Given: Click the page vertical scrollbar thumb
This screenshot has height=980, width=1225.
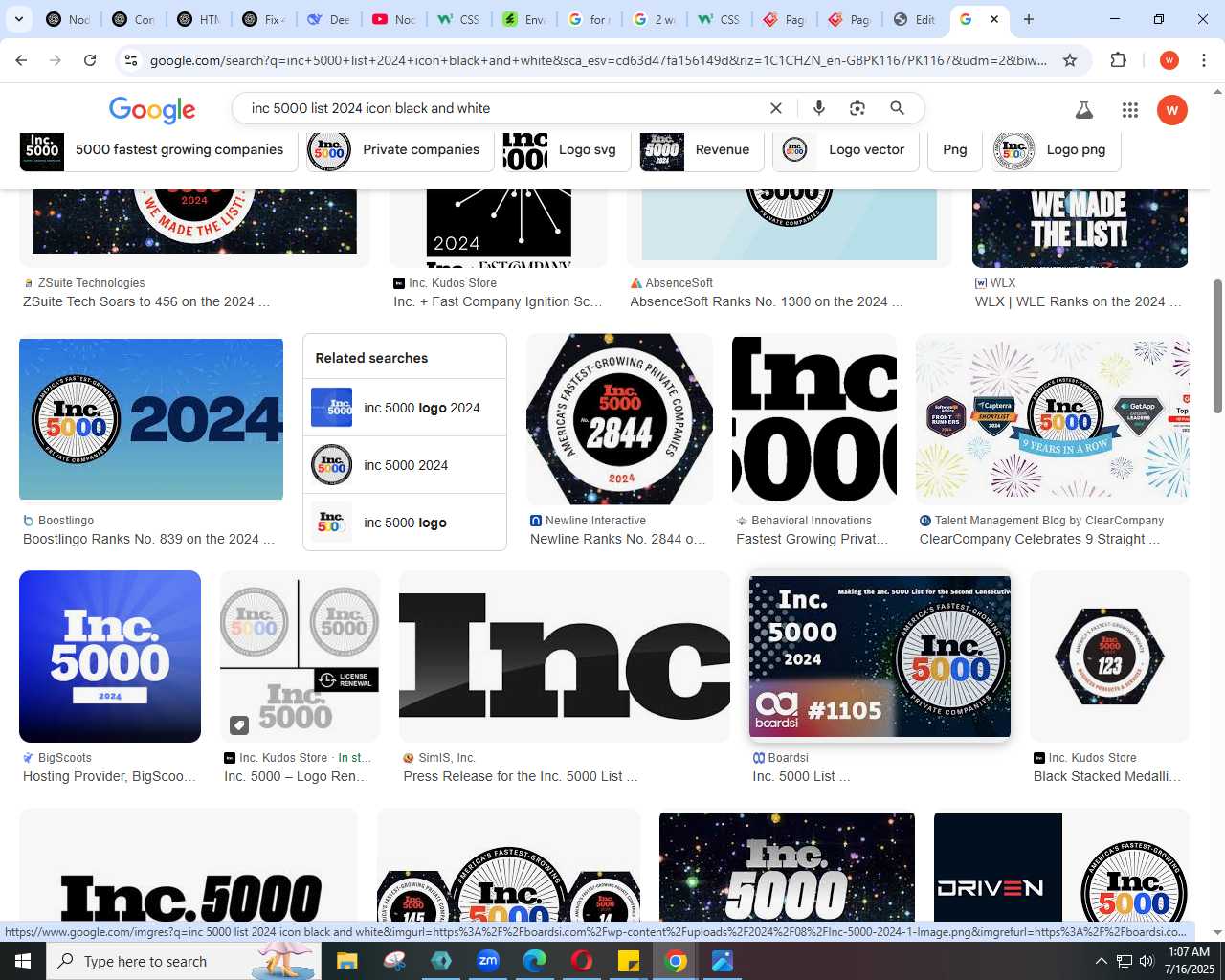Looking at the screenshot, I should pyautogui.click(x=1217, y=346).
